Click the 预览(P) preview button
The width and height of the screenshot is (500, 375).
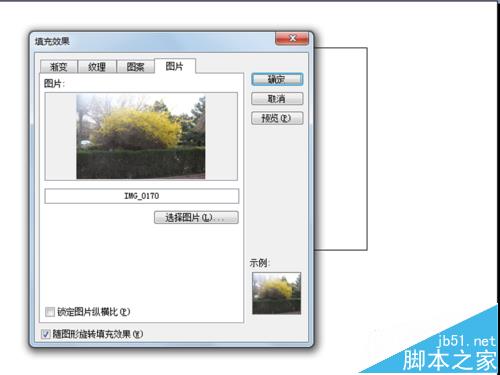pyautogui.click(x=277, y=118)
